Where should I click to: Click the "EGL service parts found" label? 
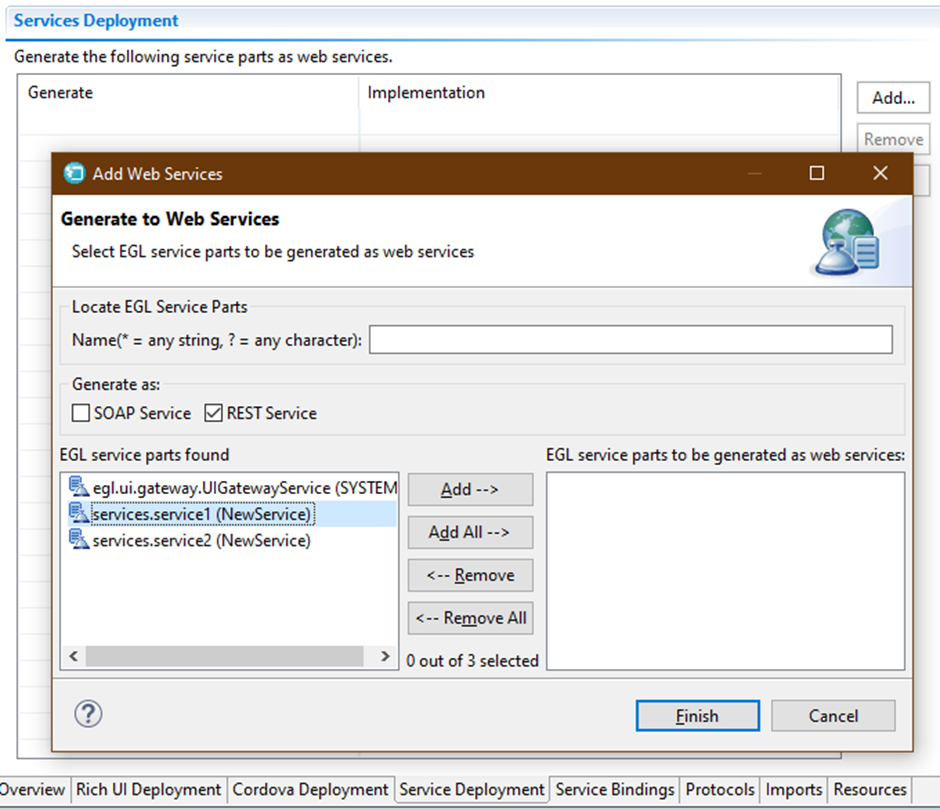coord(144,455)
